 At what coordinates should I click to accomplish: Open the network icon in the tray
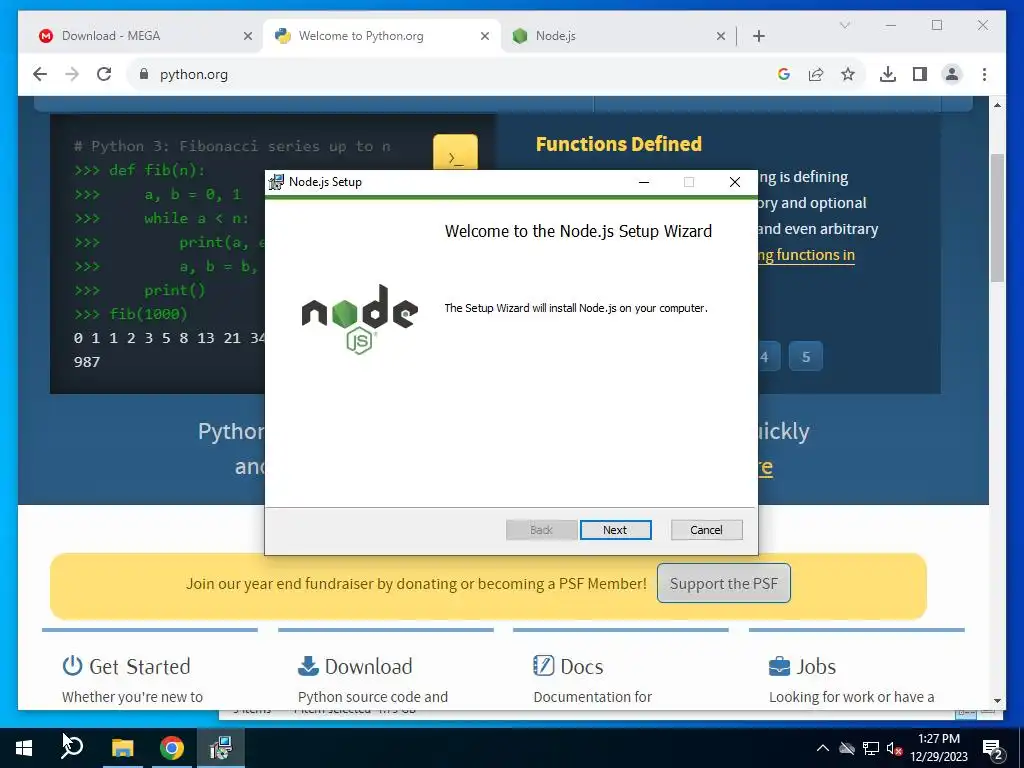click(871, 748)
